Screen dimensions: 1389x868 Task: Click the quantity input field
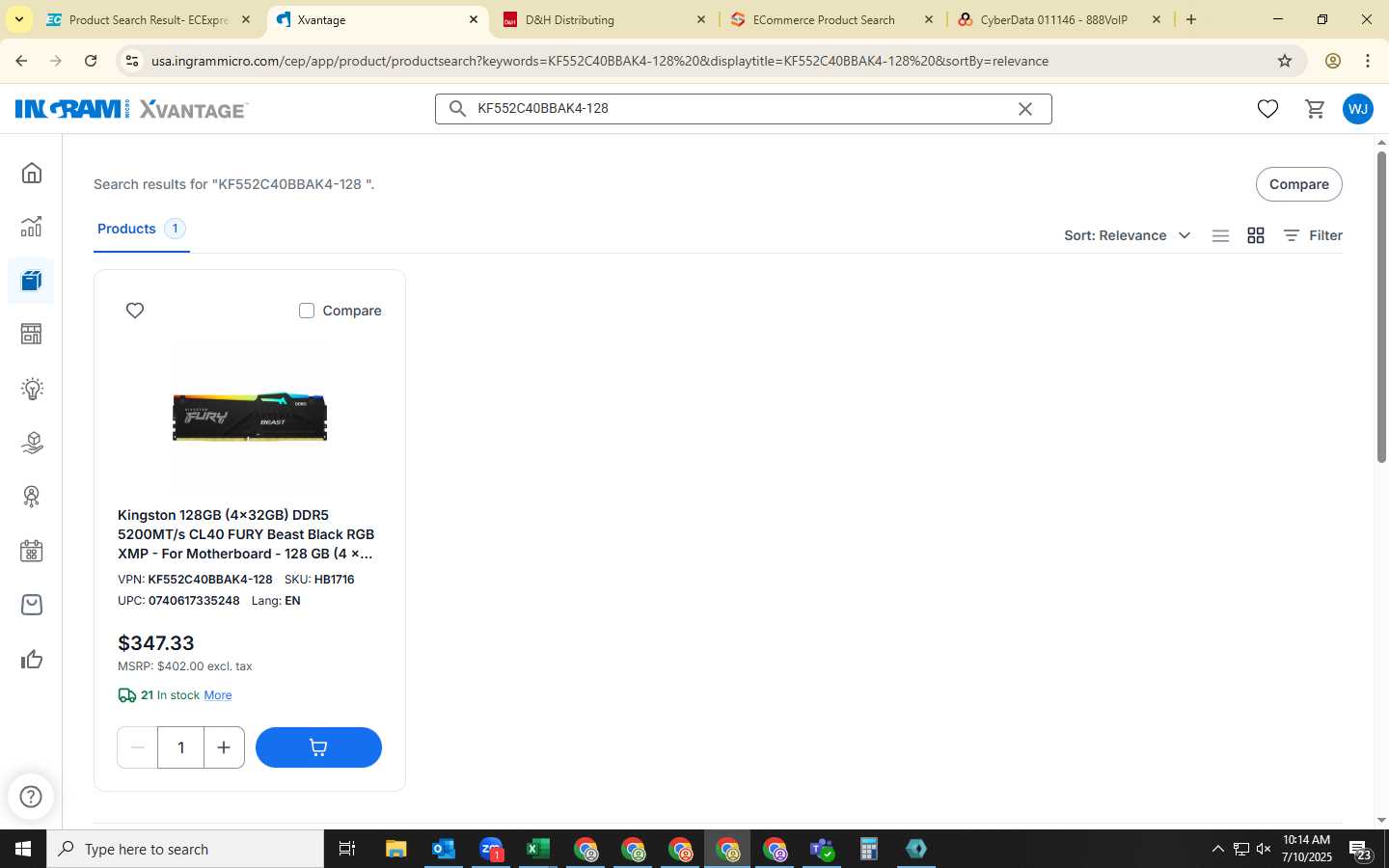(x=180, y=747)
